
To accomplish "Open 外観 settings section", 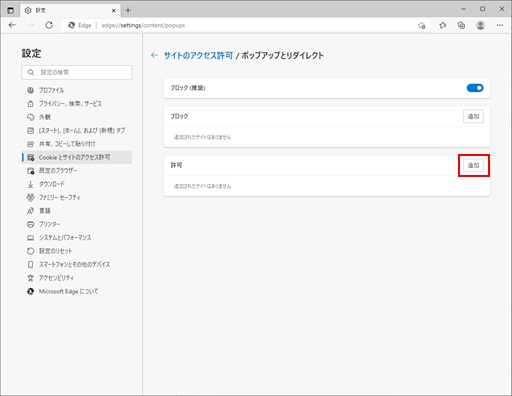I will click(77, 117).
